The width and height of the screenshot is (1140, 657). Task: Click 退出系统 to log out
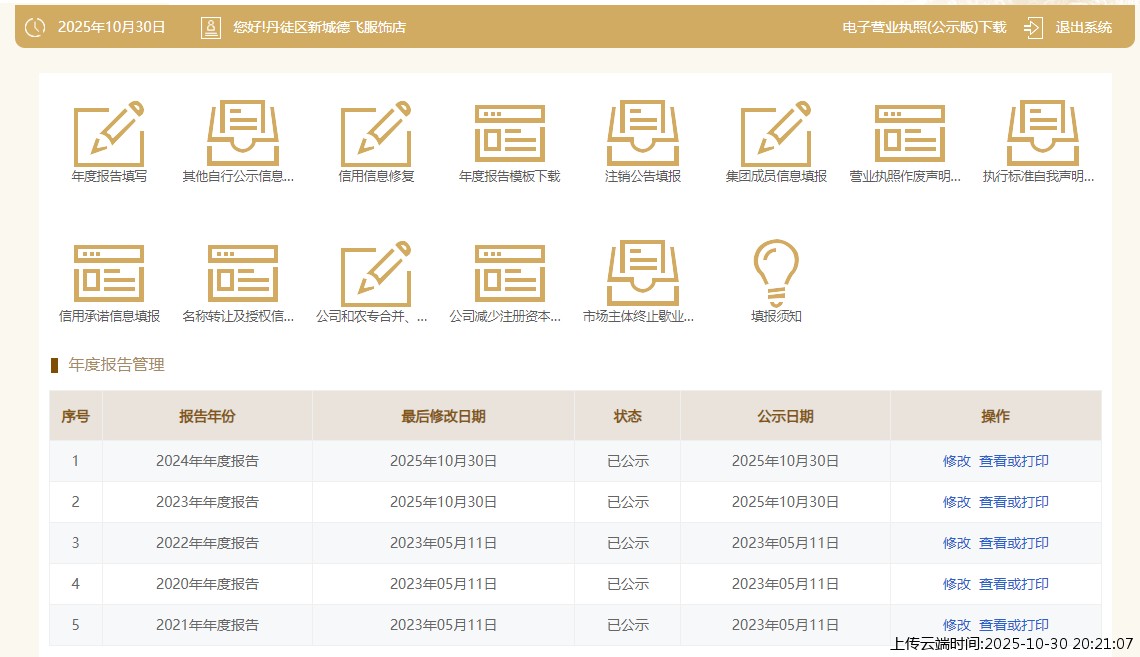pyautogui.click(x=1082, y=28)
